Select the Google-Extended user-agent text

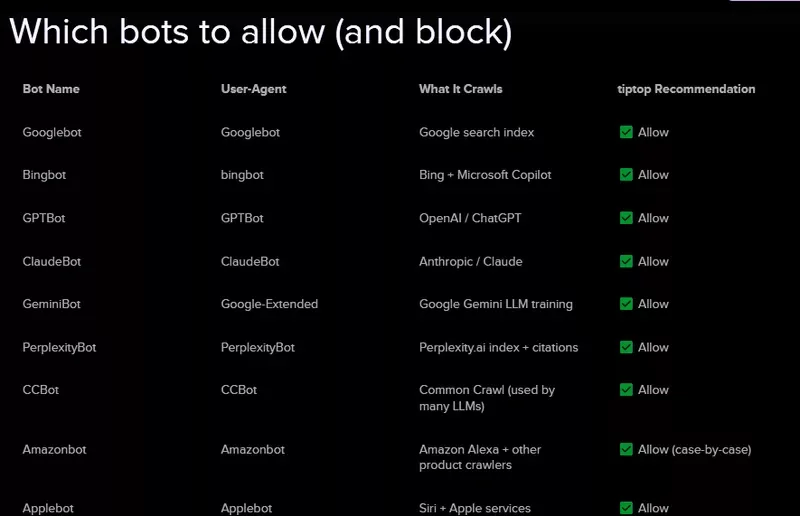click(269, 304)
